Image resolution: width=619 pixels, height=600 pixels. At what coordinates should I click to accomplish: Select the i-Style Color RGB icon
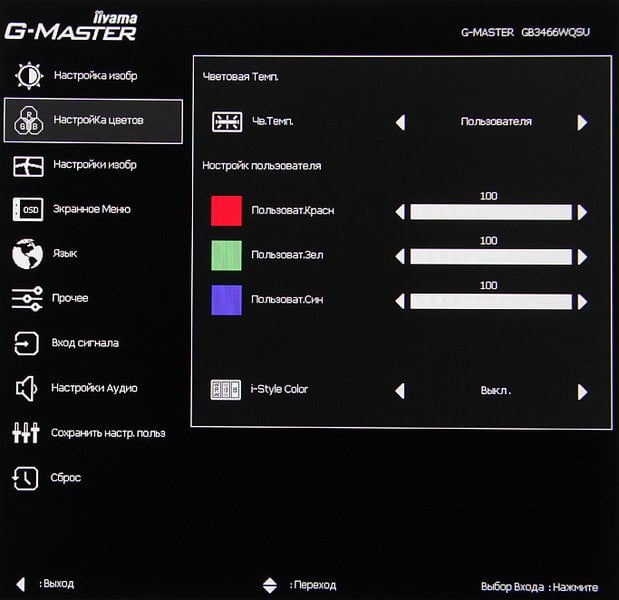coord(226,390)
